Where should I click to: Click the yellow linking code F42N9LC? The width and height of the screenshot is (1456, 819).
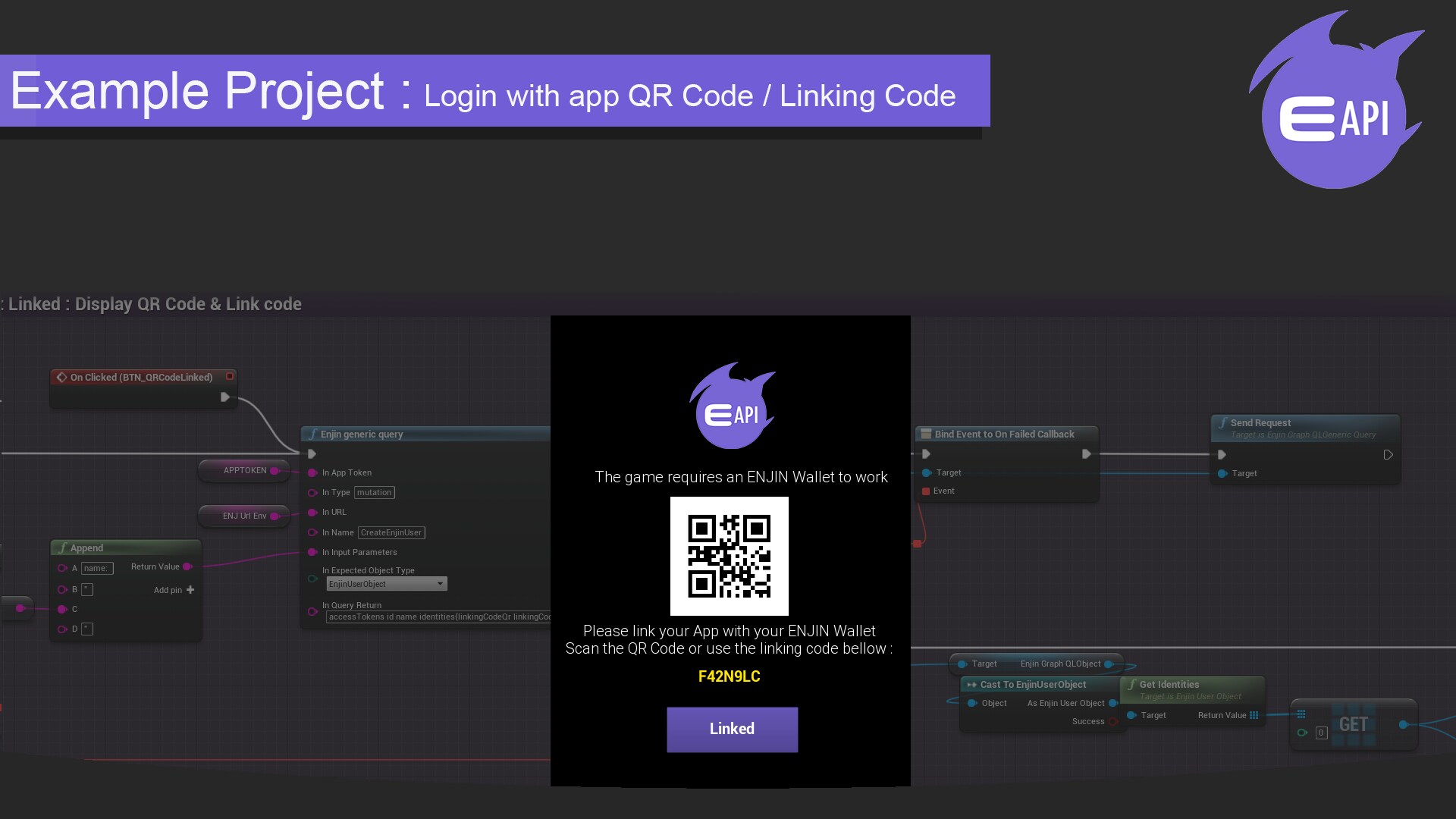pos(729,676)
